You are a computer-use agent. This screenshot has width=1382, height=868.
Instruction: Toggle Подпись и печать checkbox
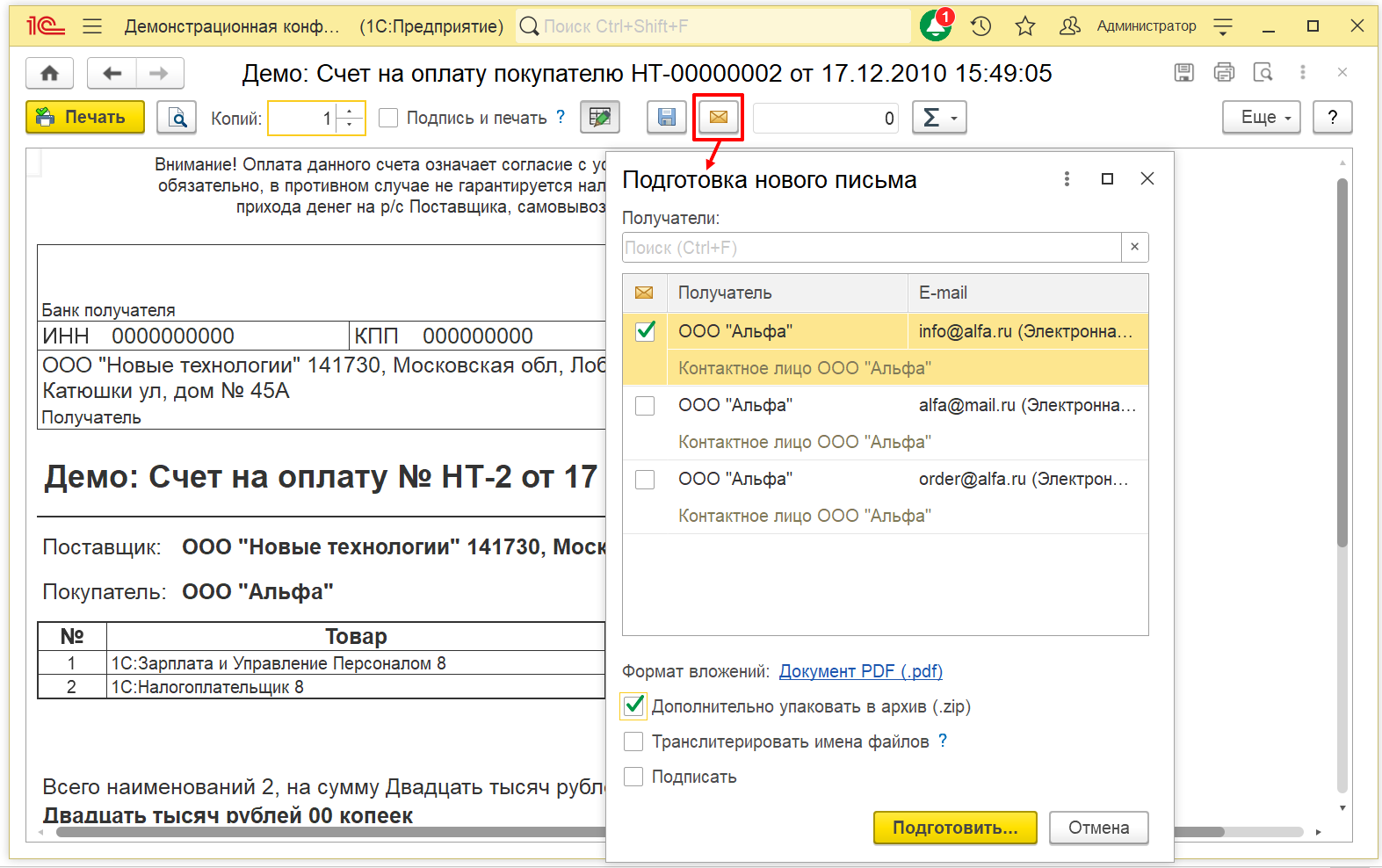point(388,118)
